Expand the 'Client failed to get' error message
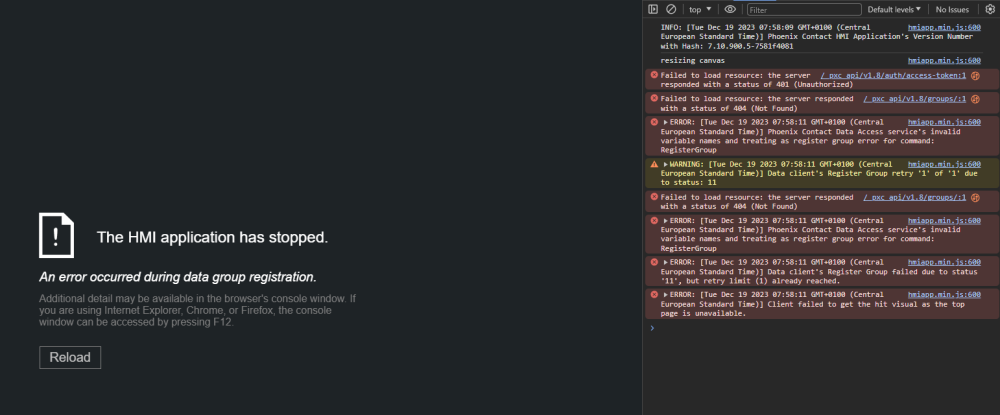1000x415 pixels. click(x=665, y=296)
